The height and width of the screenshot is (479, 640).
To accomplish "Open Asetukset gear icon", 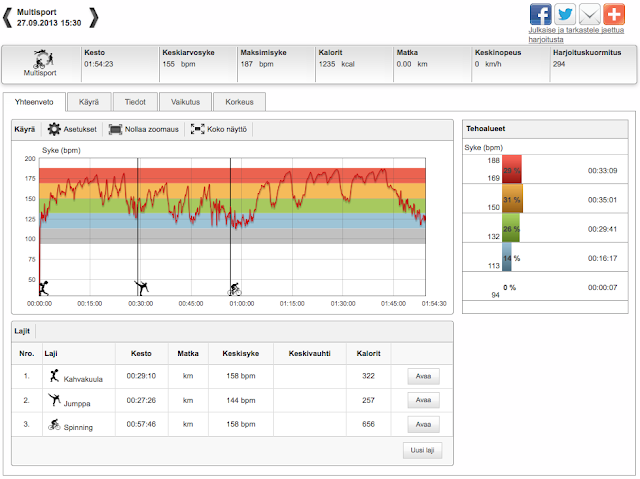I will tap(54, 129).
